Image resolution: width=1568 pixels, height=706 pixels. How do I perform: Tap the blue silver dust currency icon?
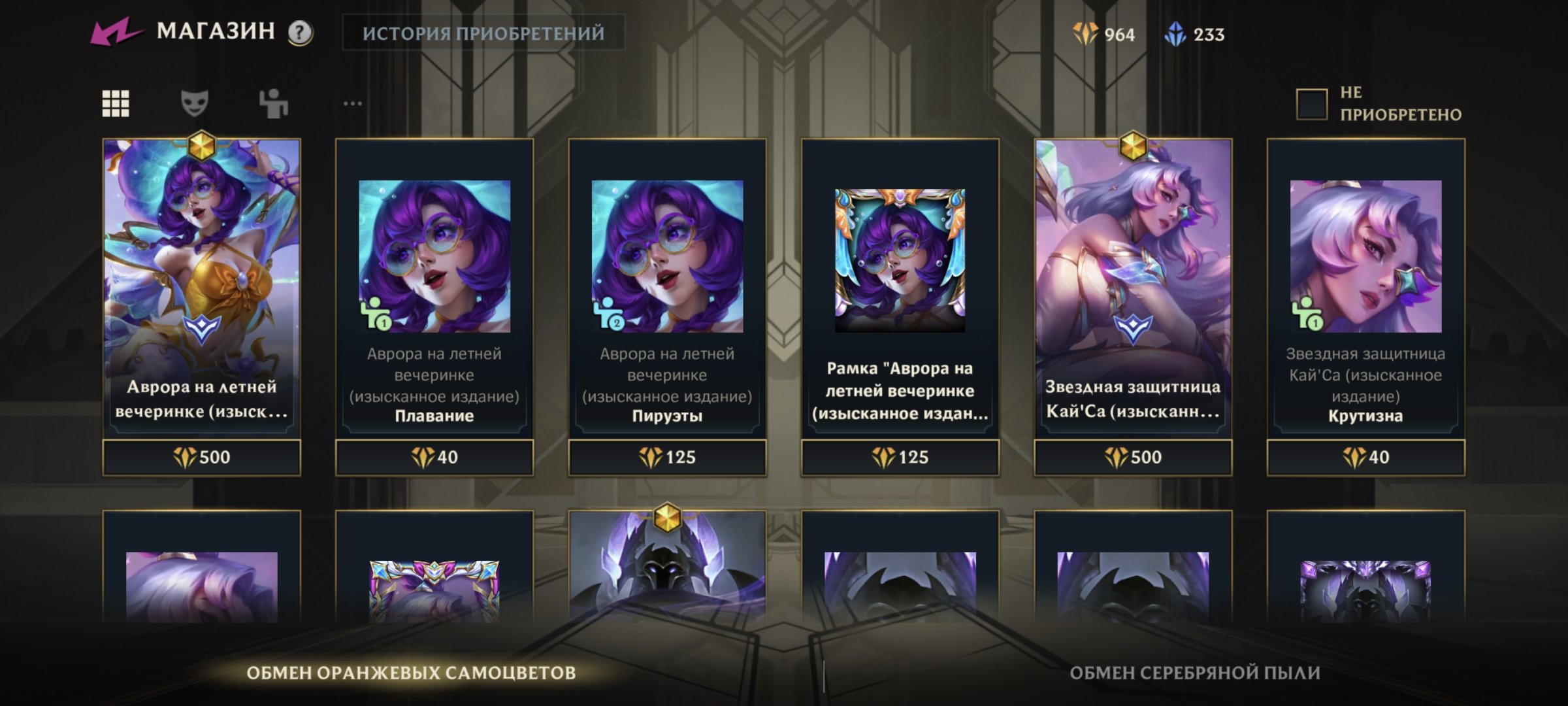click(x=1175, y=34)
